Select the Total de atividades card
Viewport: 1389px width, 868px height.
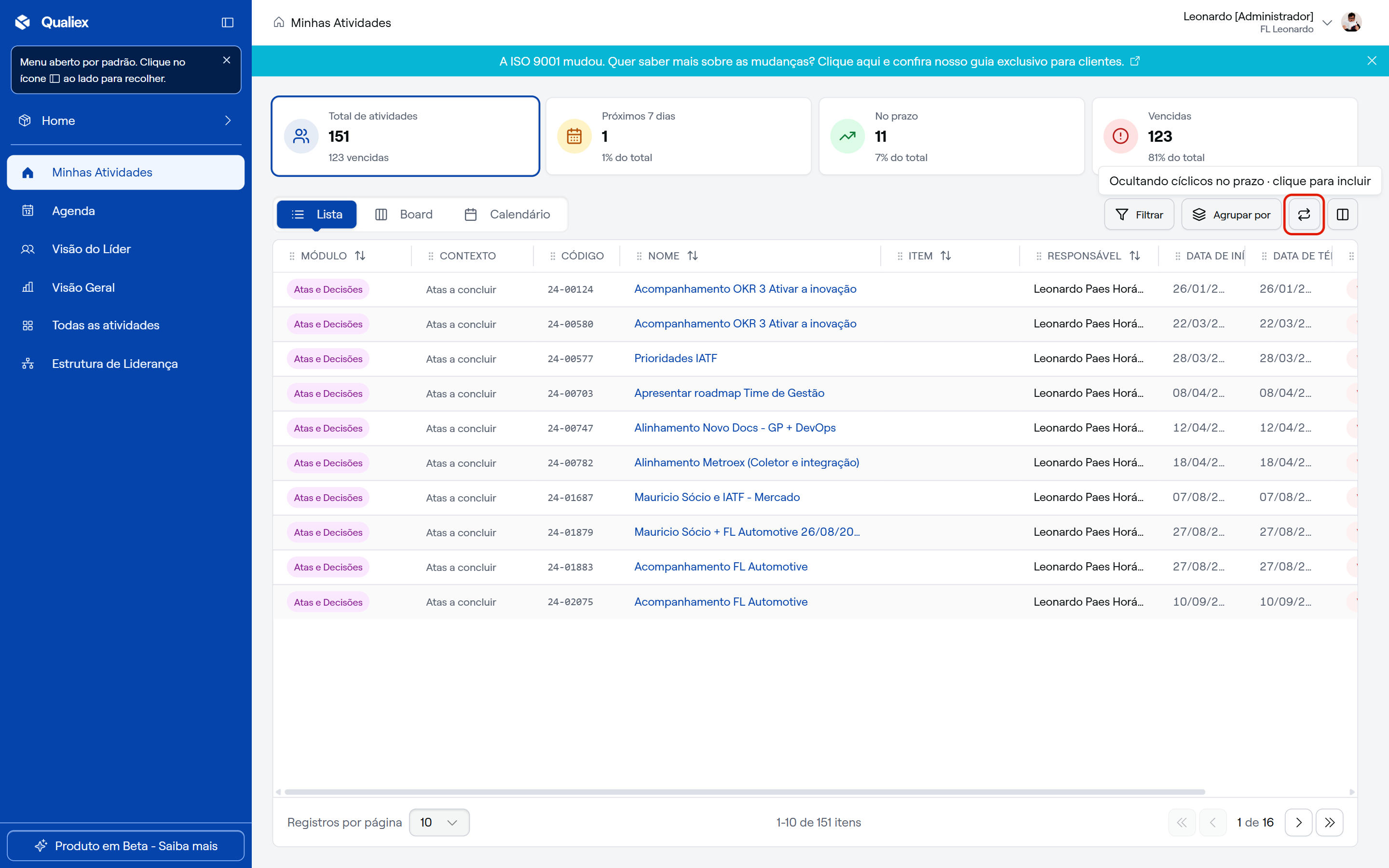point(405,136)
